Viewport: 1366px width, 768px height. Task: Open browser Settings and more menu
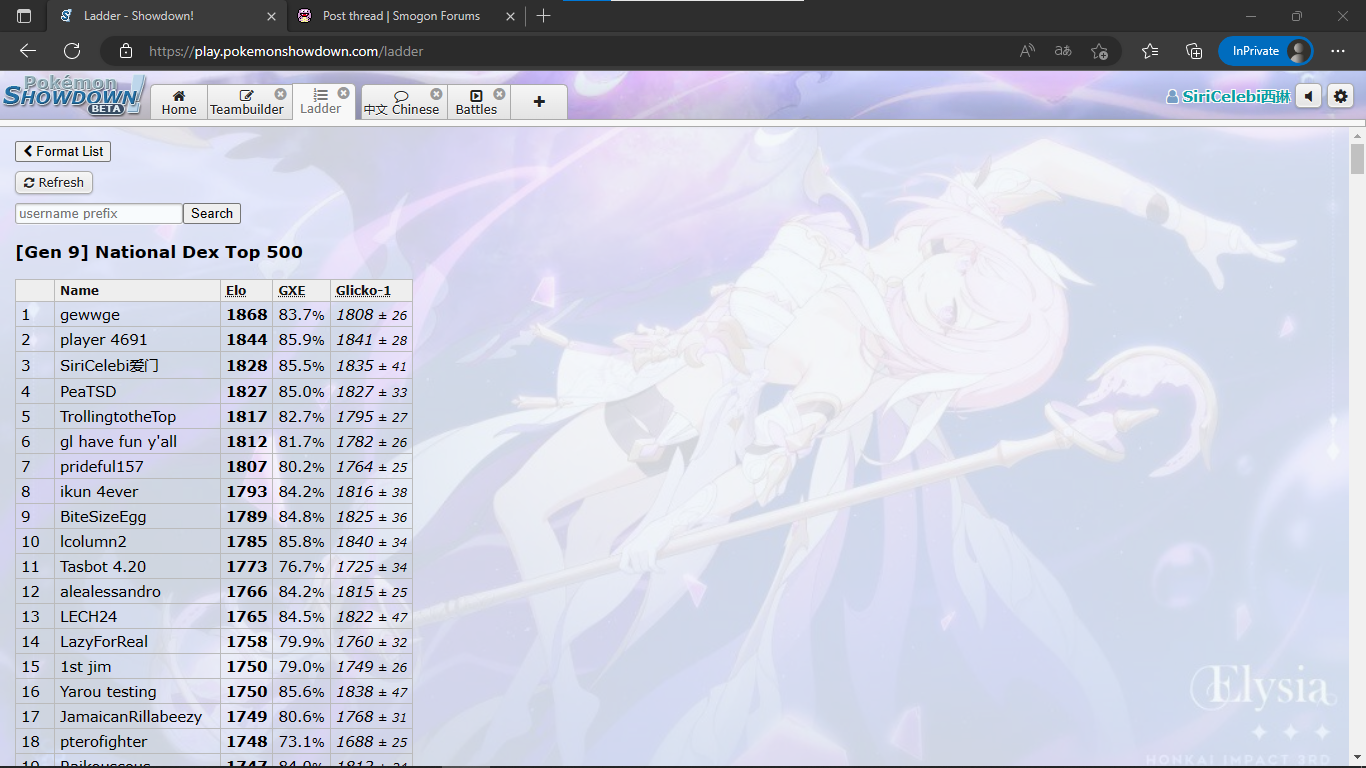1338,51
